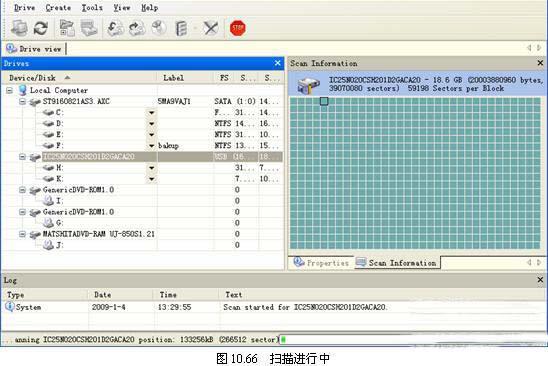Click the Log Text column header
548x366 pixels.
[383, 295]
